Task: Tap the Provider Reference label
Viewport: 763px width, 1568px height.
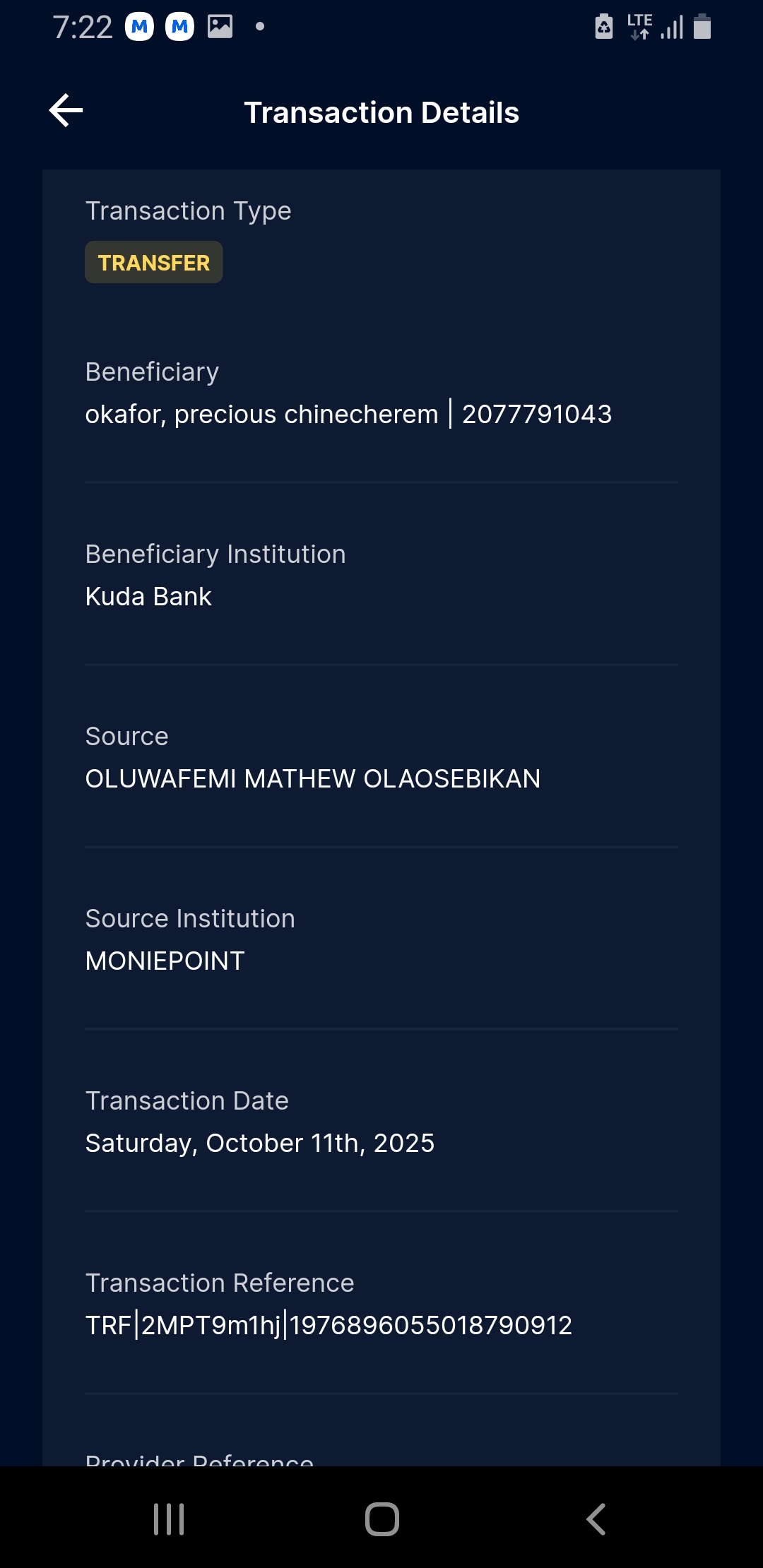Action: coord(199,1459)
